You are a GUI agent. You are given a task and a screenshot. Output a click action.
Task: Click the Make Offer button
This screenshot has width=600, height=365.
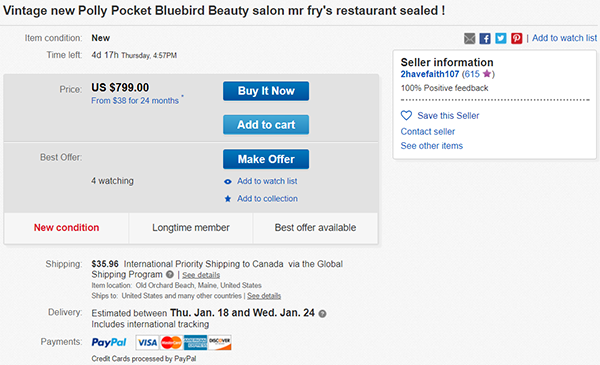coord(266,159)
